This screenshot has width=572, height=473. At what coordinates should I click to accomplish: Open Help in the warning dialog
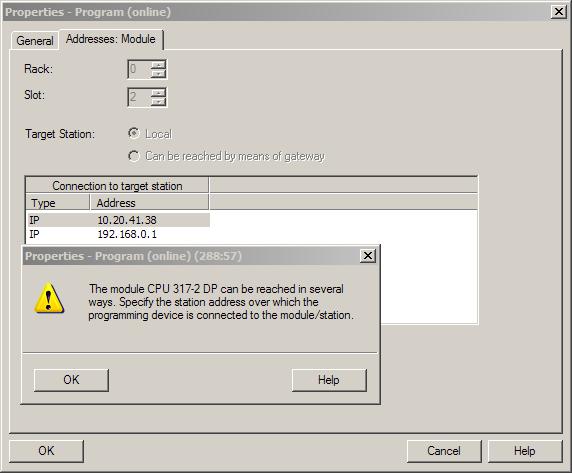(329, 380)
